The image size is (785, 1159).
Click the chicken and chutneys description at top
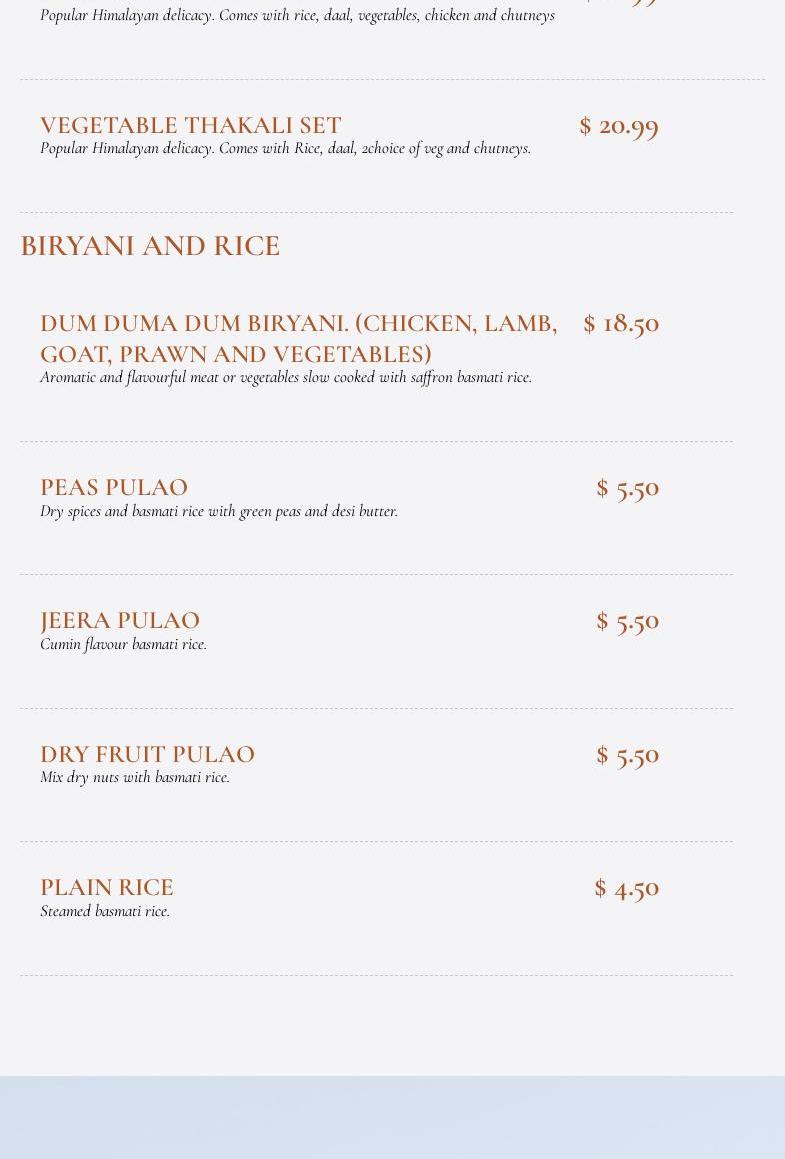point(297,15)
